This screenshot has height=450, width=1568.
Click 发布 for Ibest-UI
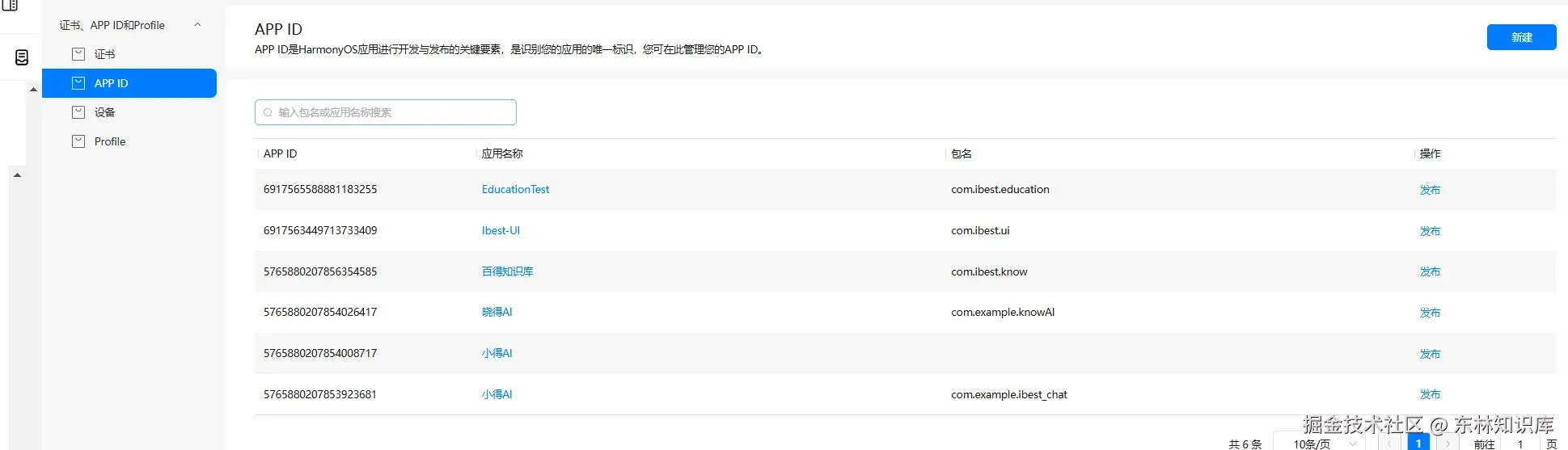coord(1430,231)
